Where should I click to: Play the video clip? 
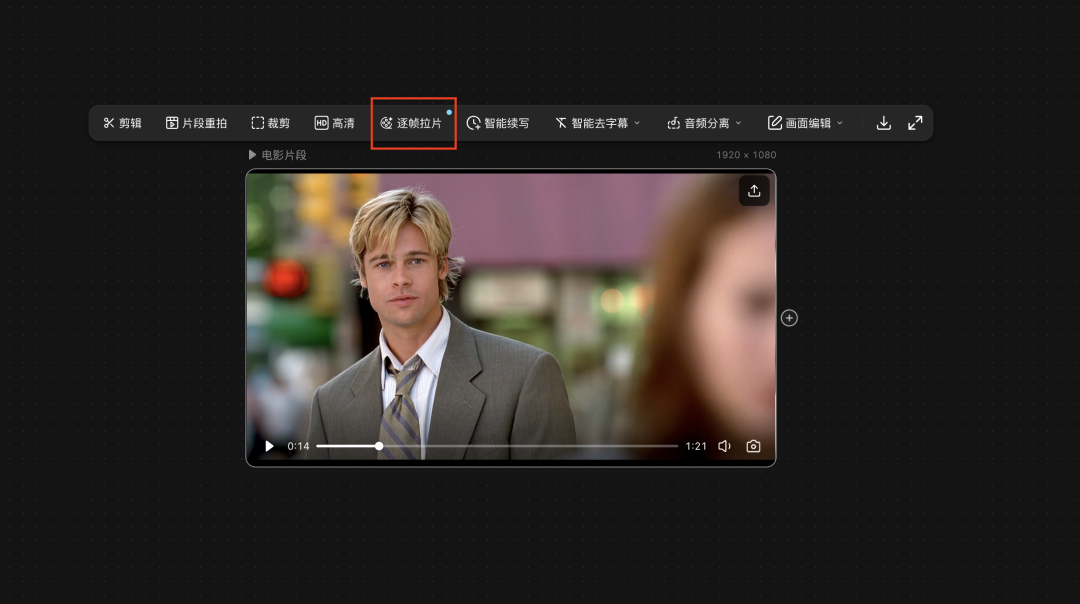coord(269,446)
